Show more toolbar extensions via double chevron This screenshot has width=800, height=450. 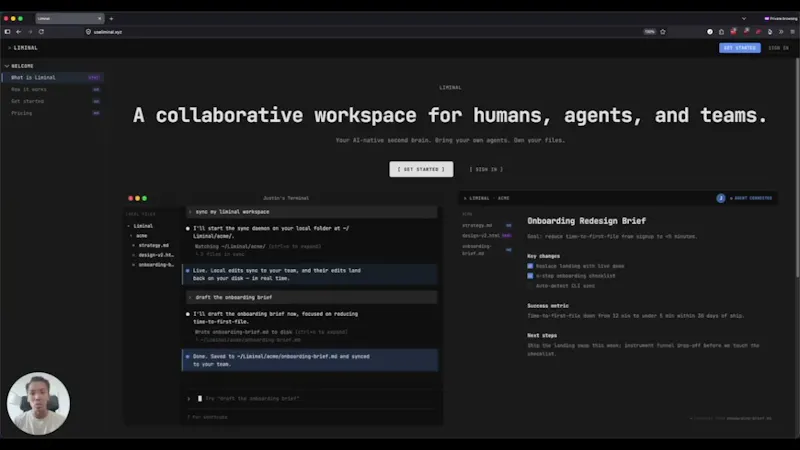click(781, 32)
